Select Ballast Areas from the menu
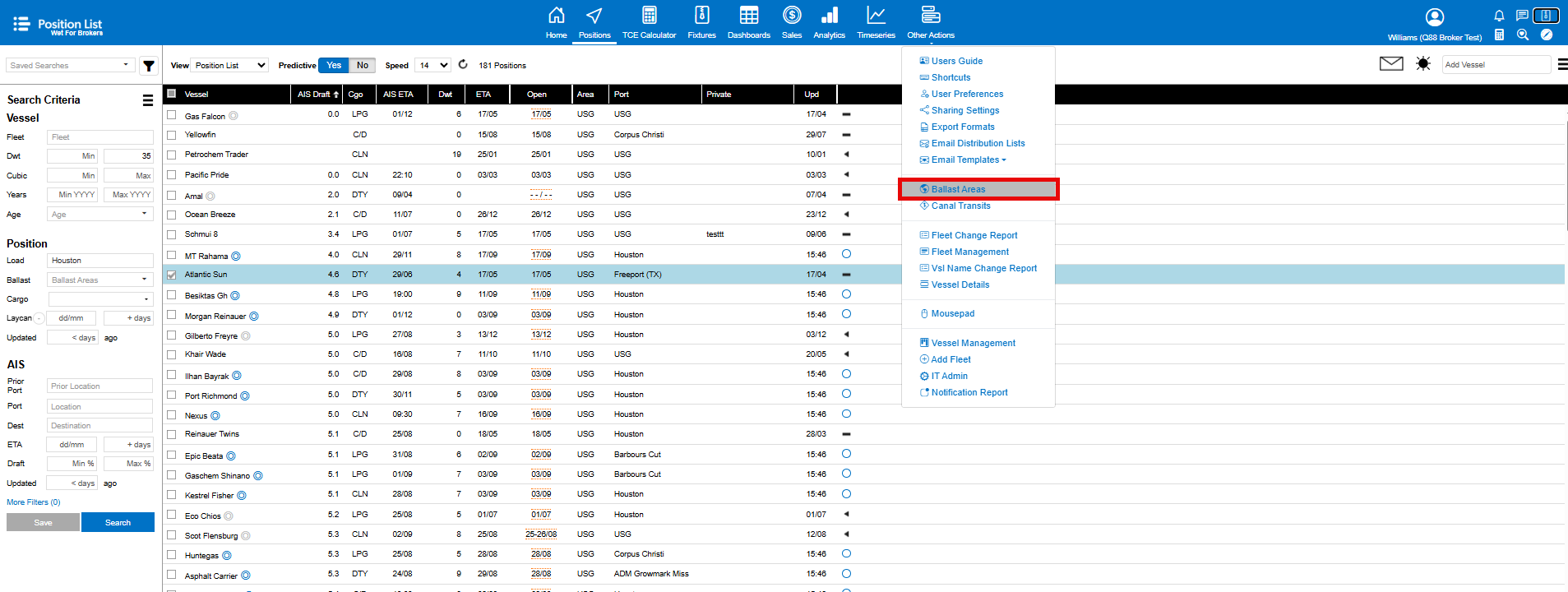 [x=958, y=189]
